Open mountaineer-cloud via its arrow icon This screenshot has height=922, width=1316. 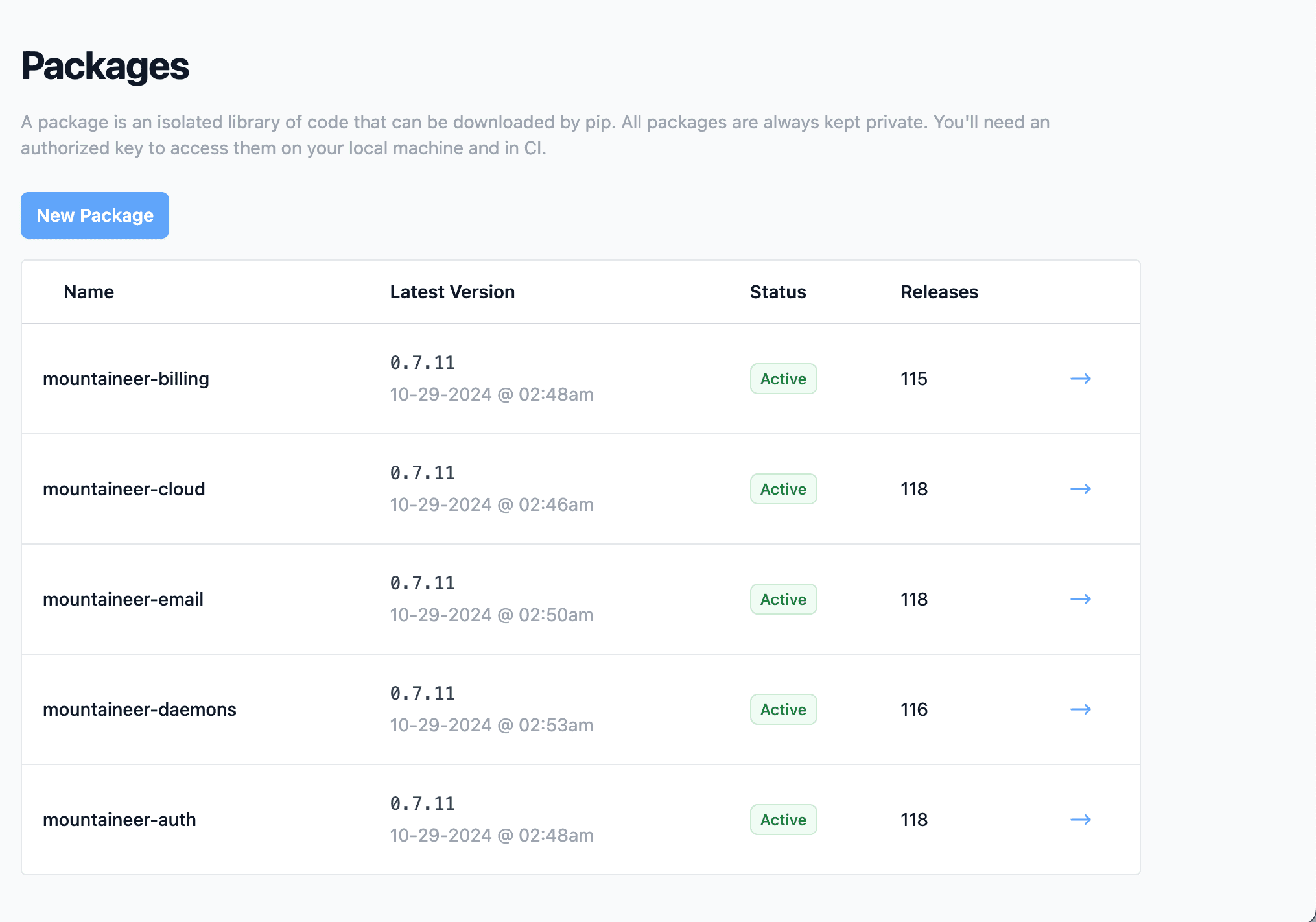(x=1081, y=489)
